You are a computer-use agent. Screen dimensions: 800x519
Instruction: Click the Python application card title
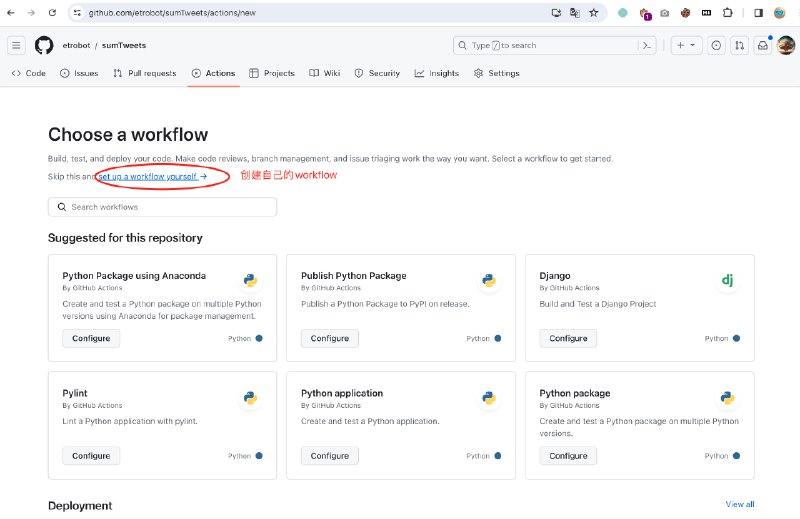coord(342,393)
